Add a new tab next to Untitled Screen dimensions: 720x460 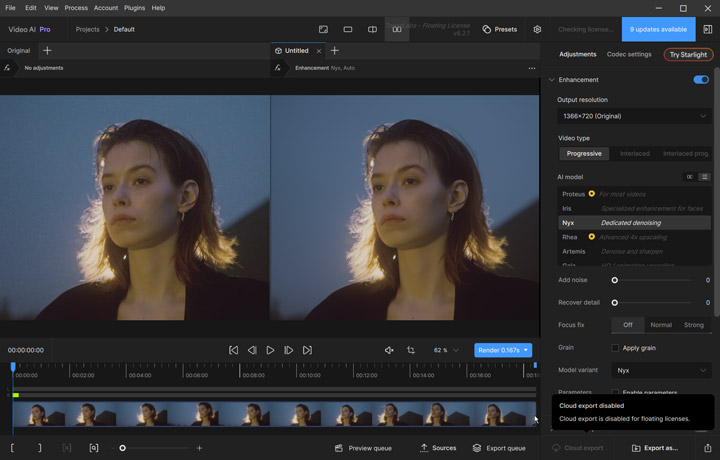(335, 50)
